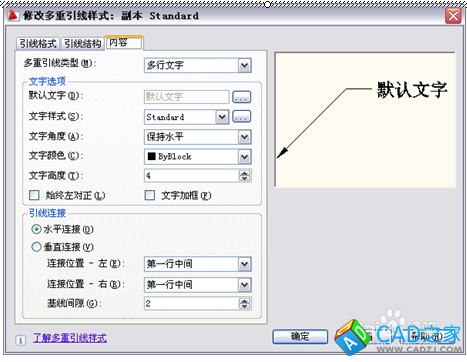The width and height of the screenshot is (467, 362).
Task: Click the 文字高度 input field
Action: [x=192, y=176]
